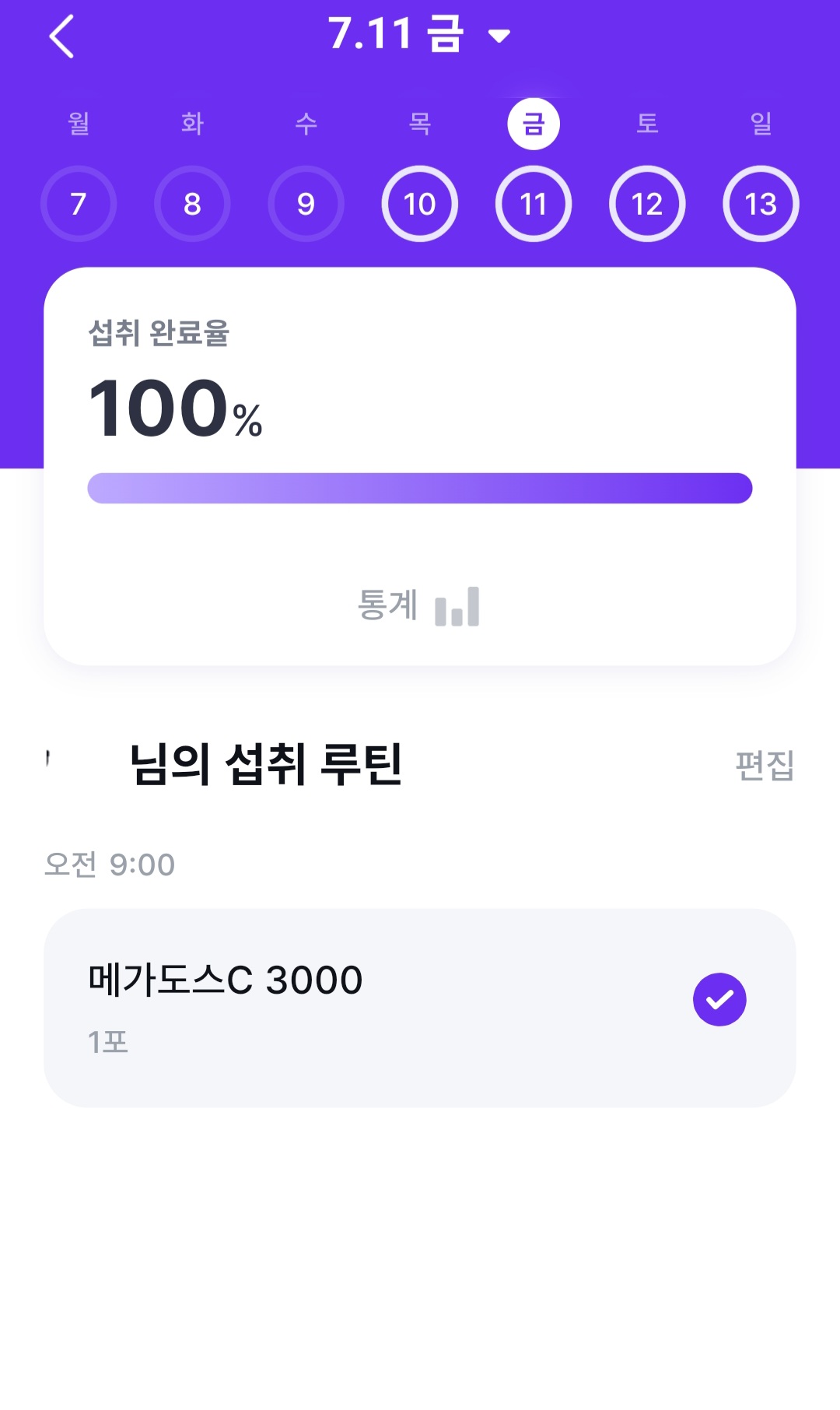Viewport: 840px width, 1410px height.
Task: Tap the back arrow icon
Action: click(61, 37)
